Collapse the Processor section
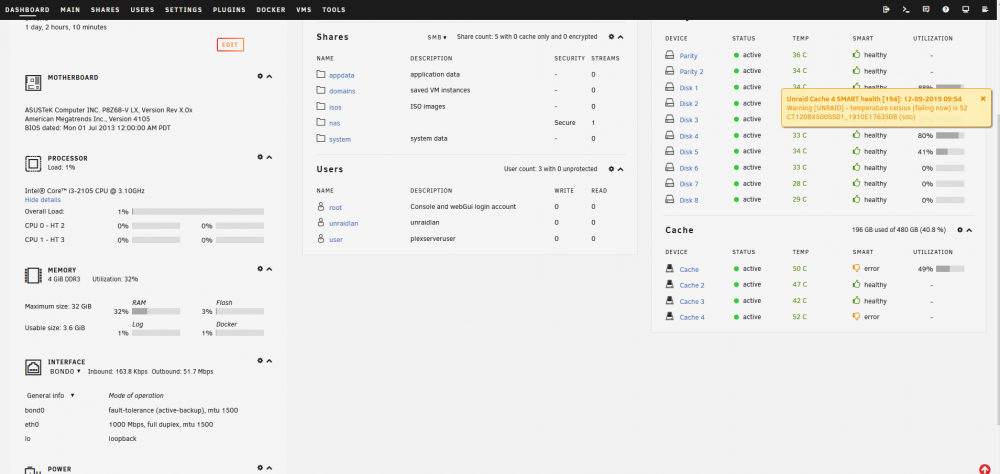The width and height of the screenshot is (1000, 474). 269,157
